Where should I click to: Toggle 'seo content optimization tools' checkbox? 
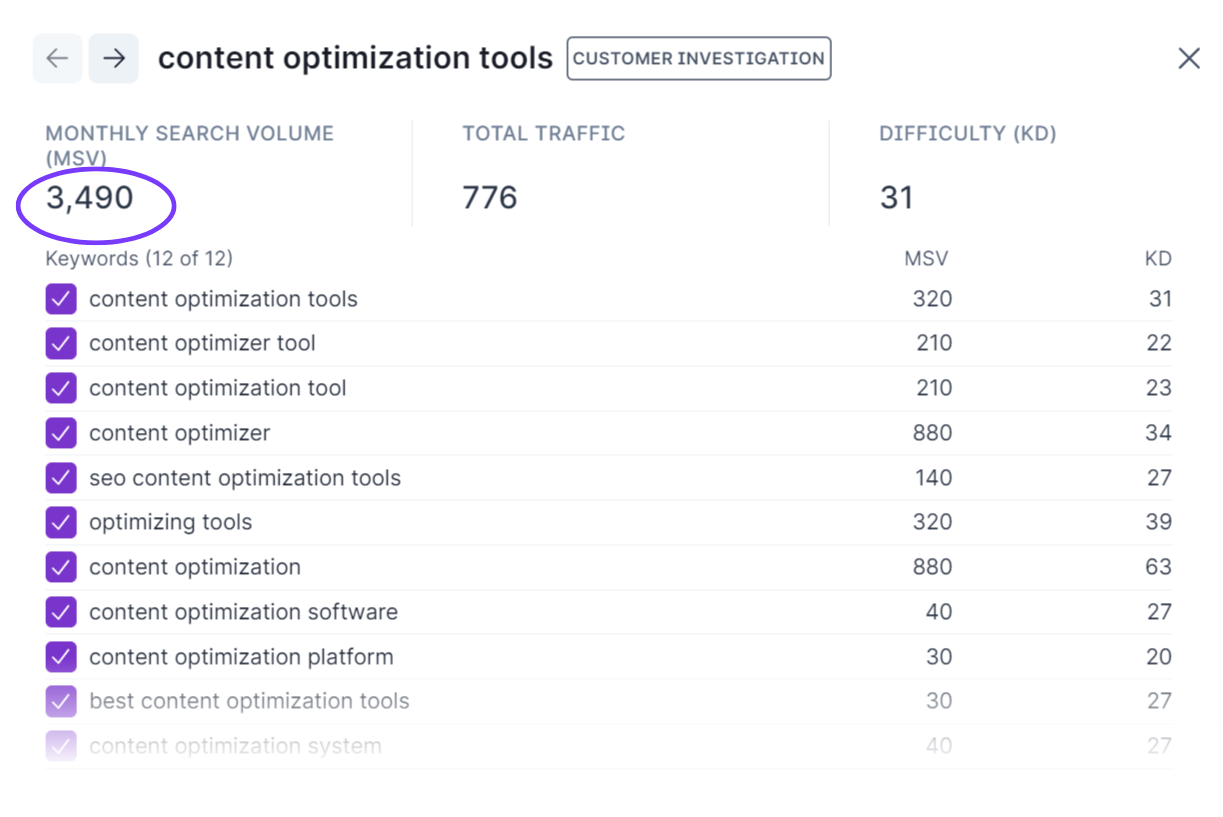point(61,478)
